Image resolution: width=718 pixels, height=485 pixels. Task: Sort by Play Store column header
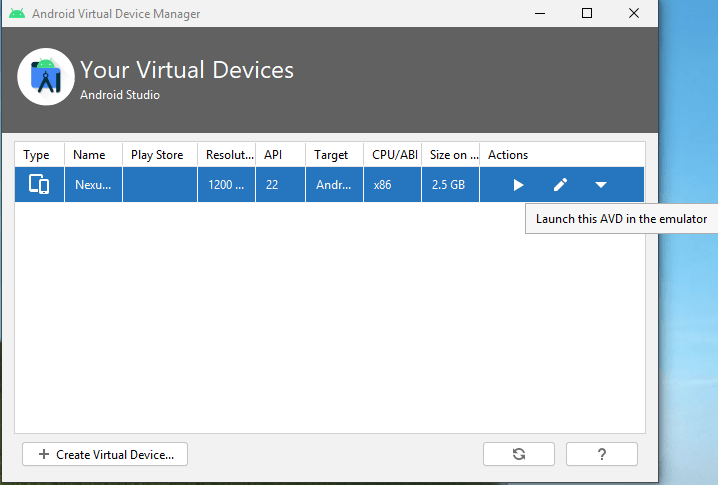coord(160,155)
